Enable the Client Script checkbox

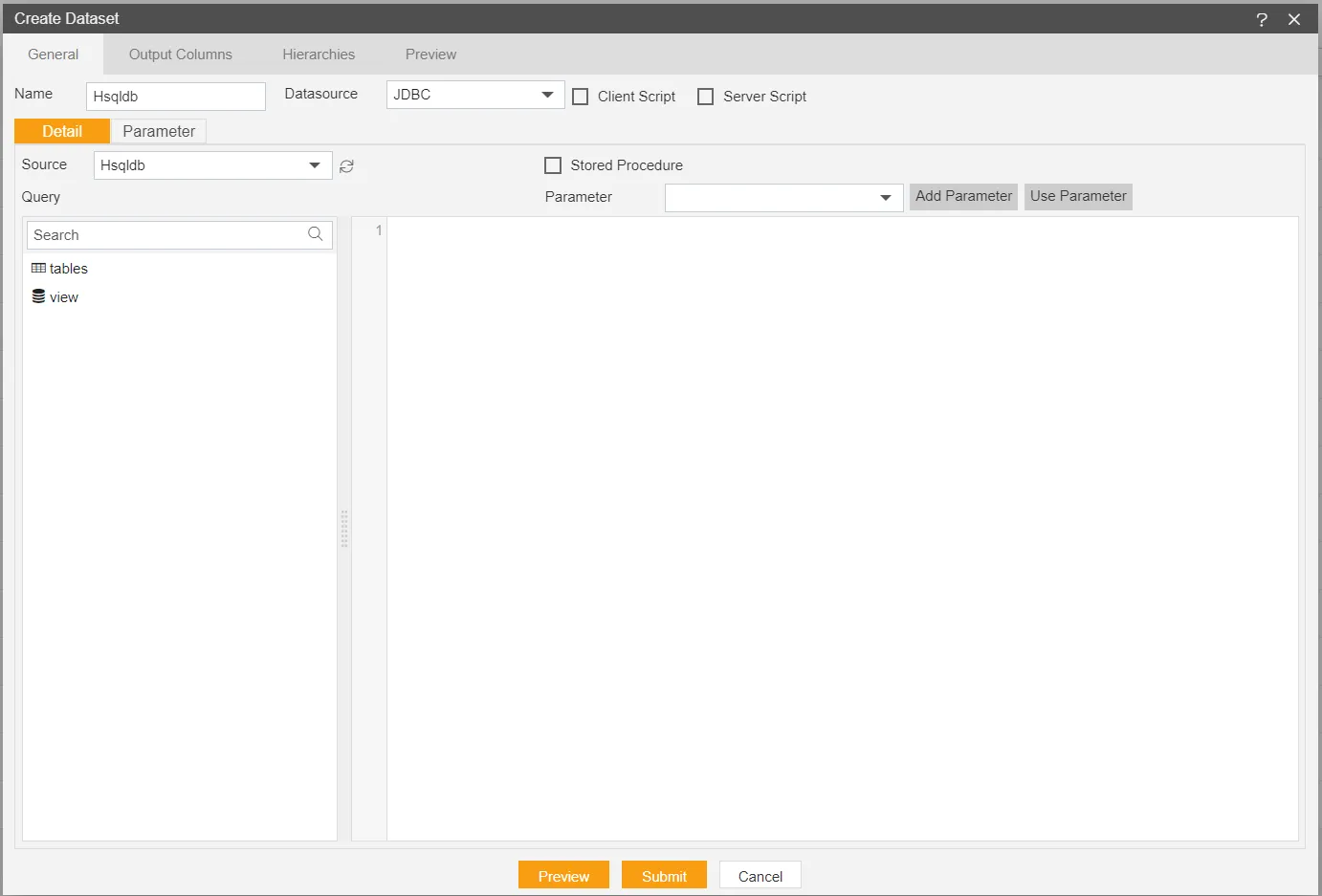coord(581,97)
